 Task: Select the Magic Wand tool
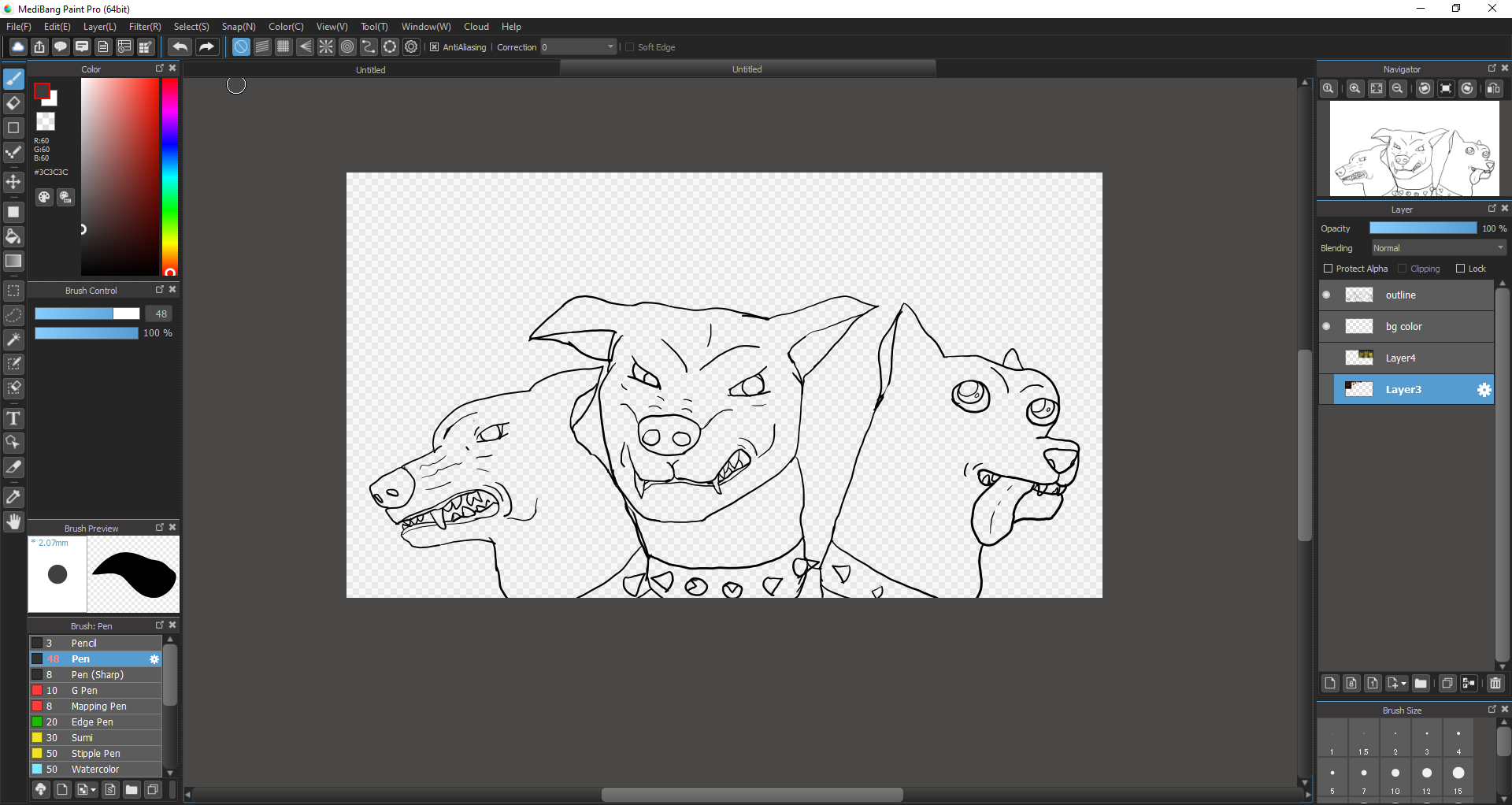pyautogui.click(x=13, y=339)
